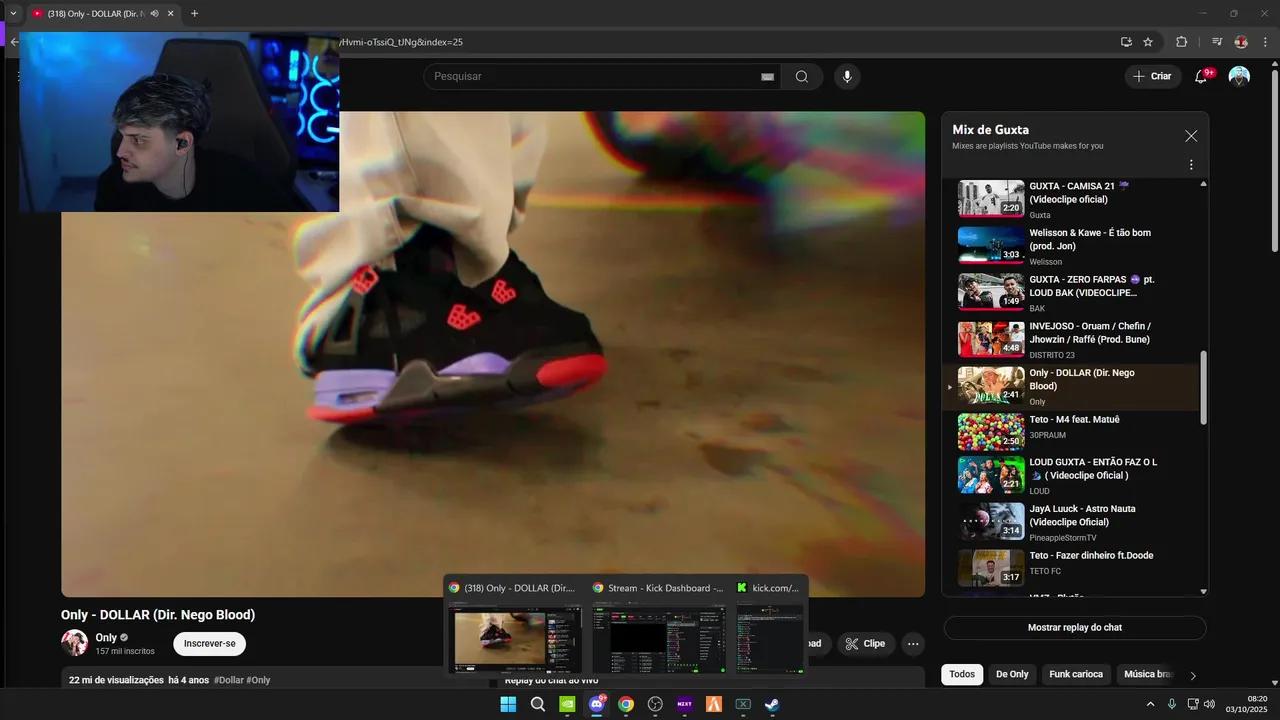Open the Chrome extensions puzzle icon
Image resolution: width=1280 pixels, height=720 pixels.
point(1181,42)
